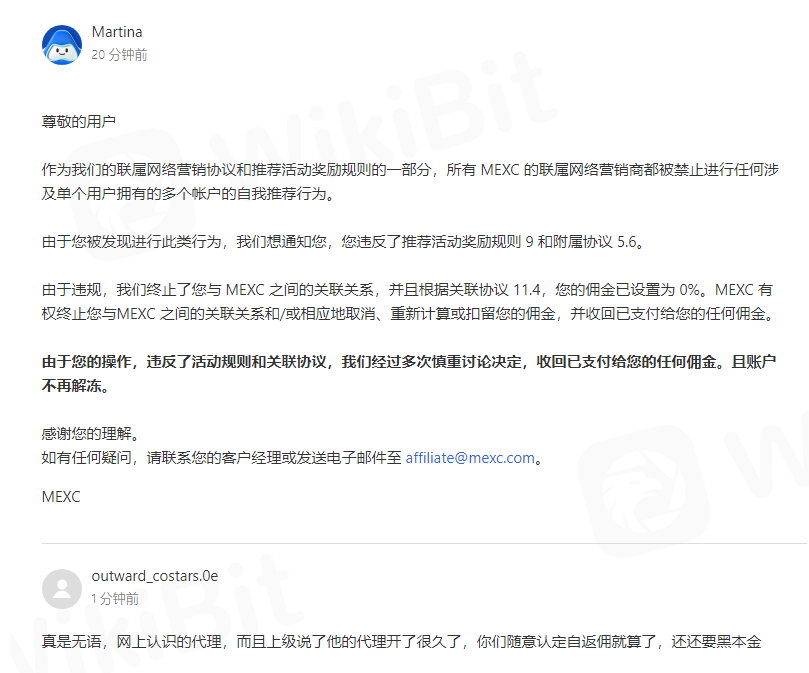Open the affiliate@mexc.com email link
Screen dimensions: 809x673
[470, 458]
